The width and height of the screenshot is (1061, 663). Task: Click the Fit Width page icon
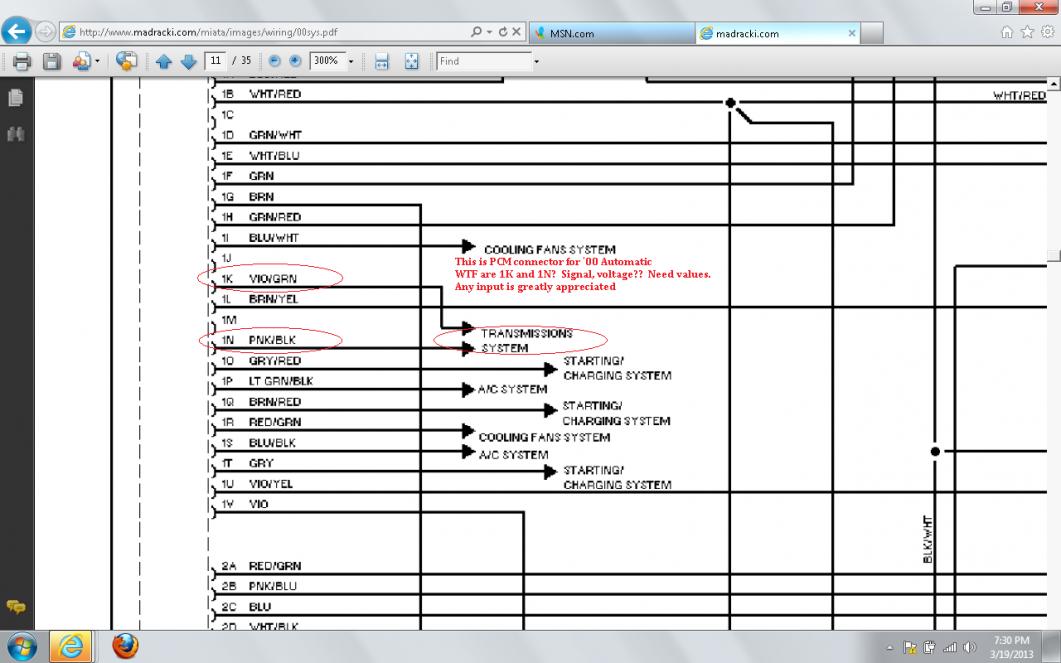382,61
